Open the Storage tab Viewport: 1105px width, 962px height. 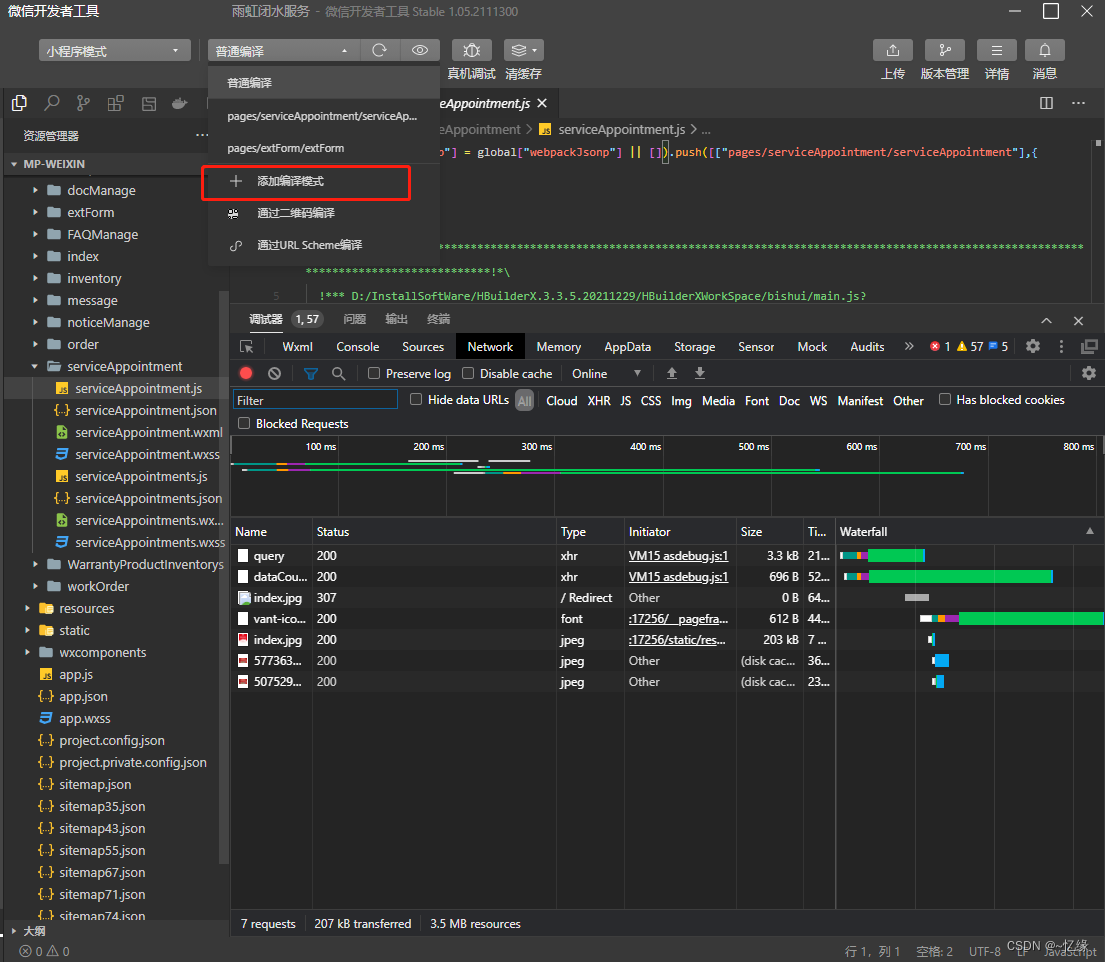tap(694, 347)
